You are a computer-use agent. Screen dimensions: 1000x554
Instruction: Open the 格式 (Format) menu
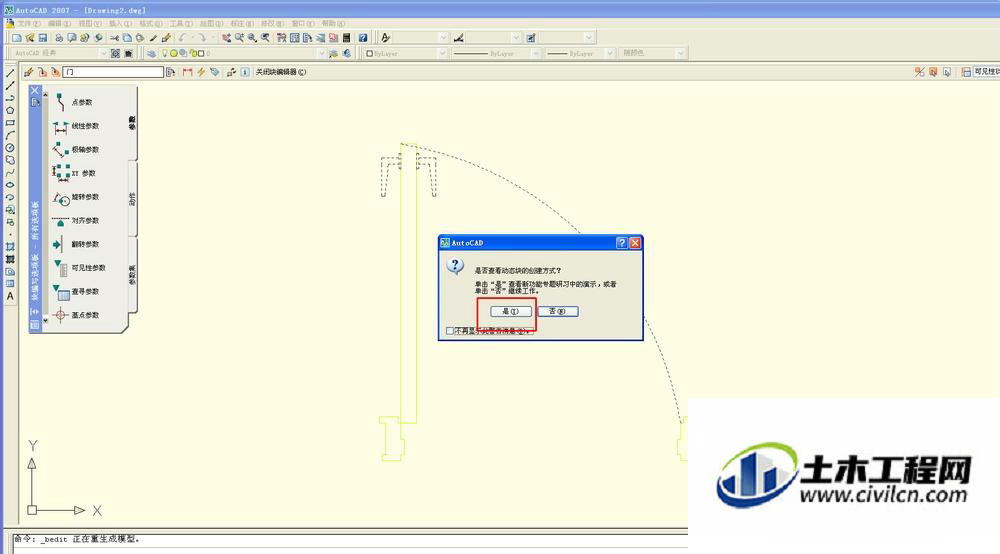[x=151, y=24]
